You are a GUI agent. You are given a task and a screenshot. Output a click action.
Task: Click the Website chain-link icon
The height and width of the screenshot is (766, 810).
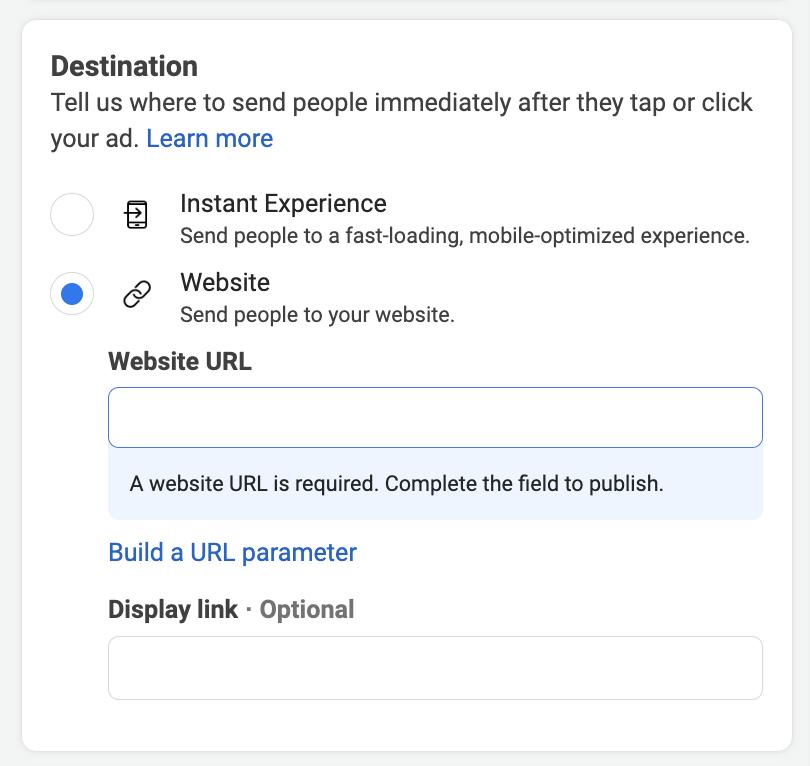coord(137,294)
